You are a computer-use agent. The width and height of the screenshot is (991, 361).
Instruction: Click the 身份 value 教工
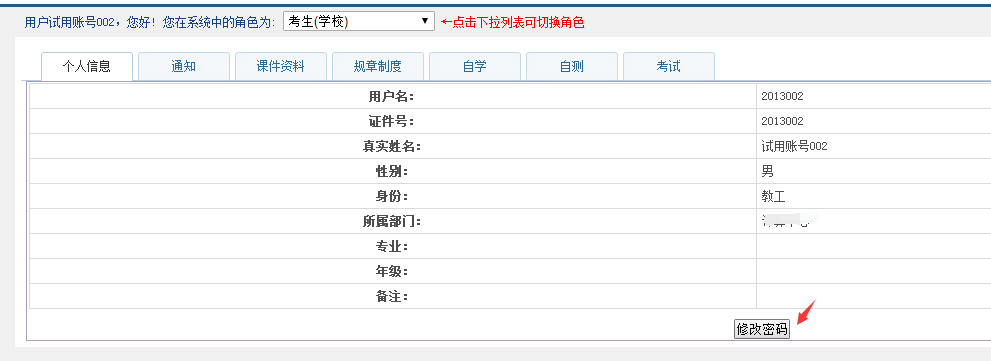pos(774,197)
